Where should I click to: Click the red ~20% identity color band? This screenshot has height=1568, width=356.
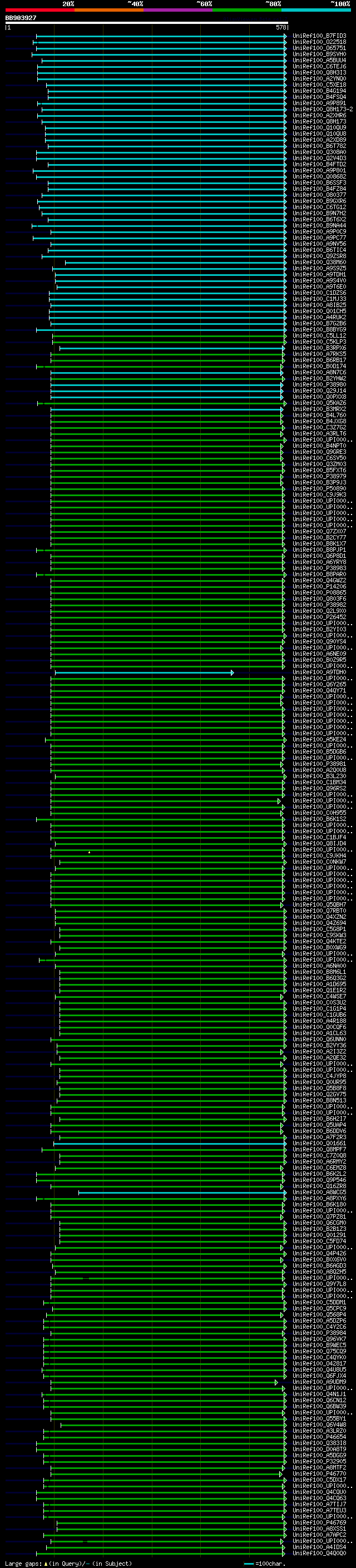pos(39,10)
